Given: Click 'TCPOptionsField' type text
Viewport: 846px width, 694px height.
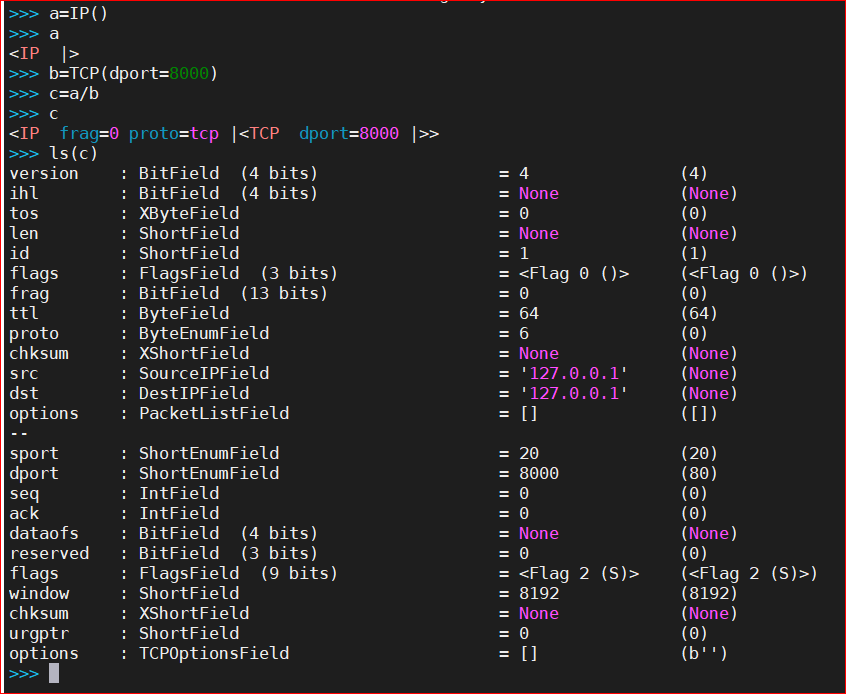Looking at the screenshot, I should point(214,653).
